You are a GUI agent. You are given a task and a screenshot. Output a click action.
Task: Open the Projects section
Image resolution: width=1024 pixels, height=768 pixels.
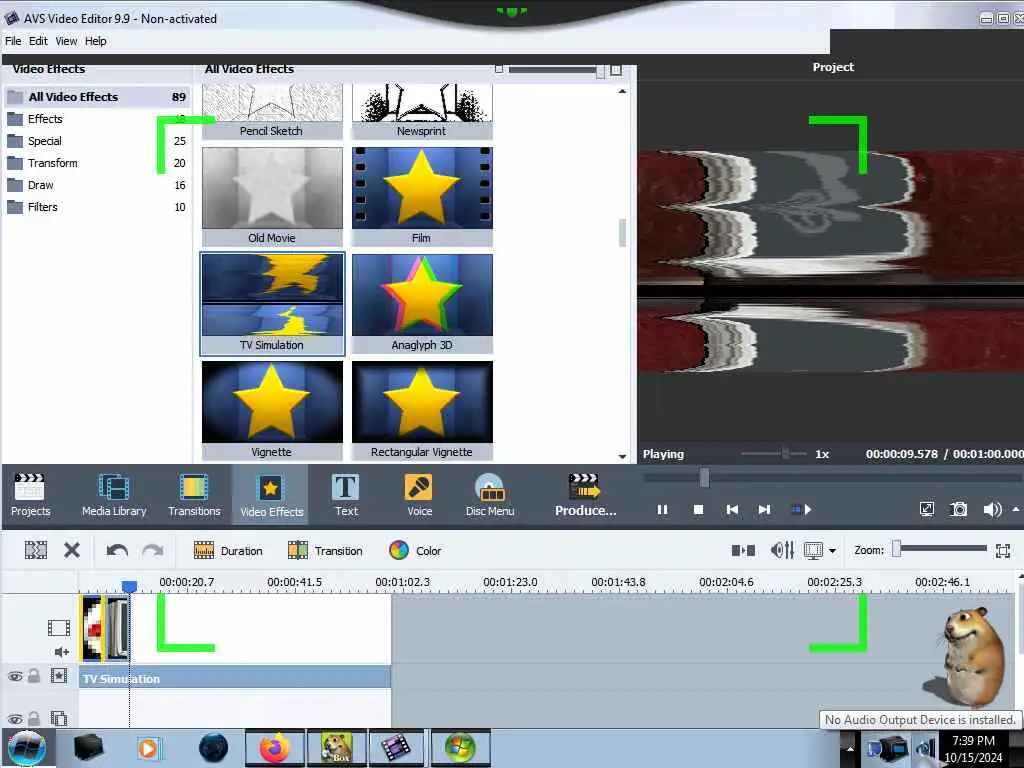pos(30,495)
